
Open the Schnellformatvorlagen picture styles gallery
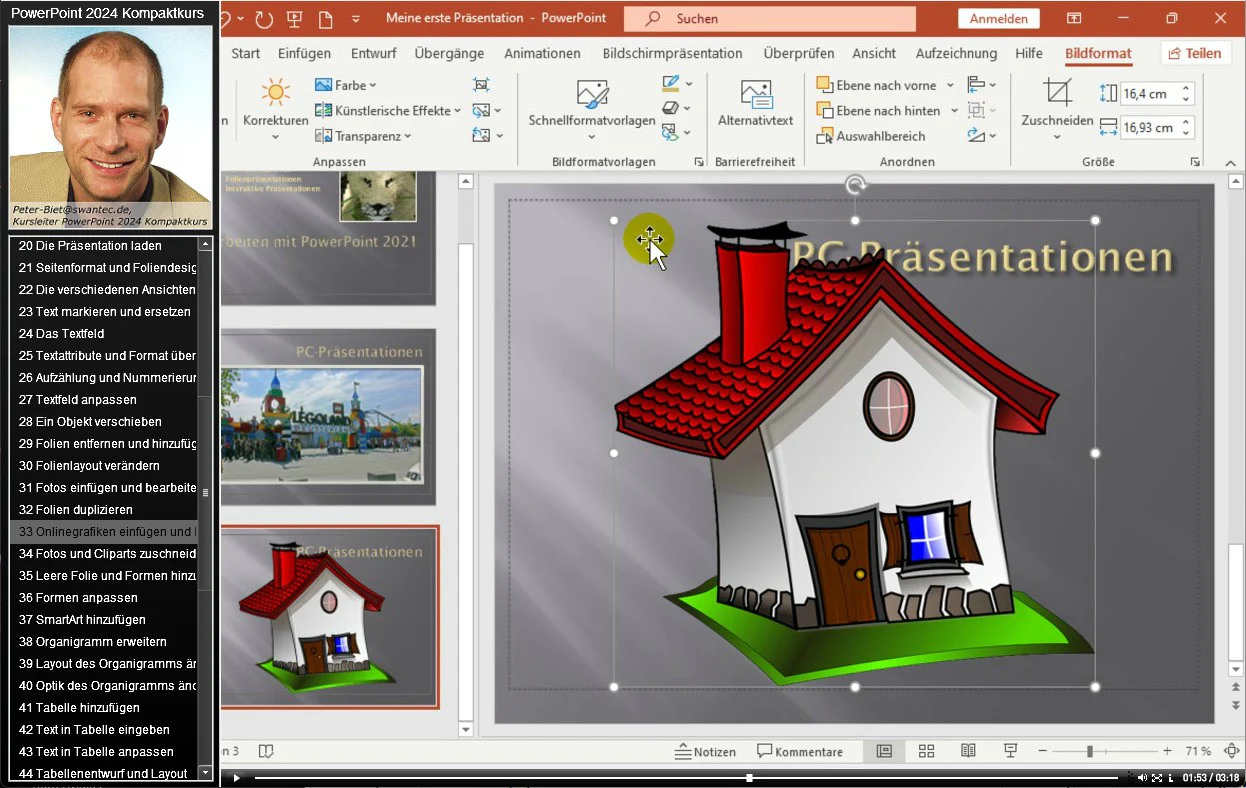click(592, 104)
